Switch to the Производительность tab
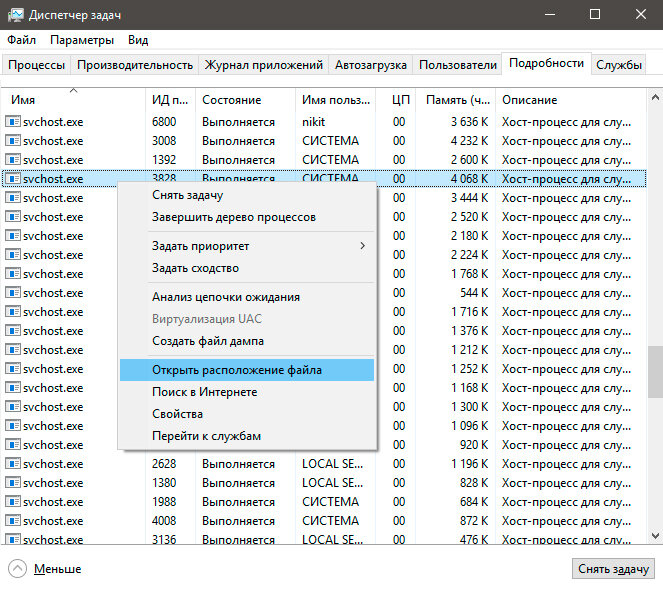Image resolution: width=663 pixels, height=593 pixels. click(x=135, y=65)
